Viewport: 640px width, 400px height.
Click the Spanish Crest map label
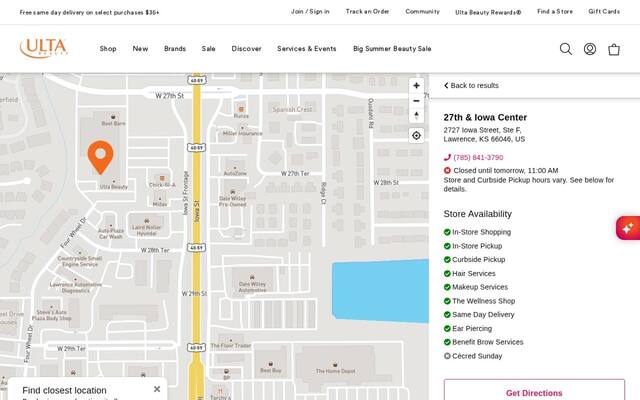pyautogui.click(x=292, y=109)
